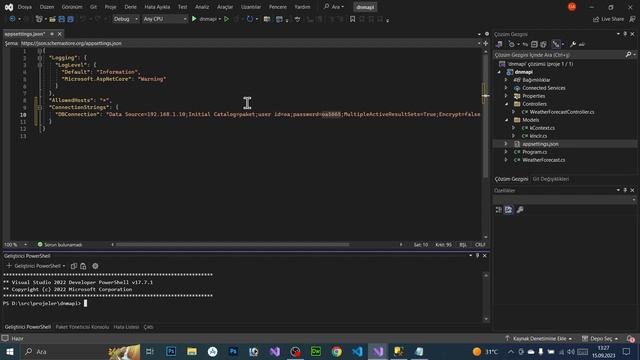Click Sorun bulunamadı status indicator
The image size is (640, 360).
[60, 244]
